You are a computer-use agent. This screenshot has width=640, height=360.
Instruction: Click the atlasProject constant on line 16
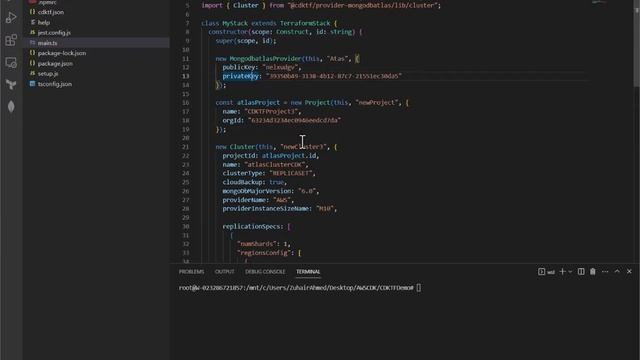pyautogui.click(x=258, y=103)
